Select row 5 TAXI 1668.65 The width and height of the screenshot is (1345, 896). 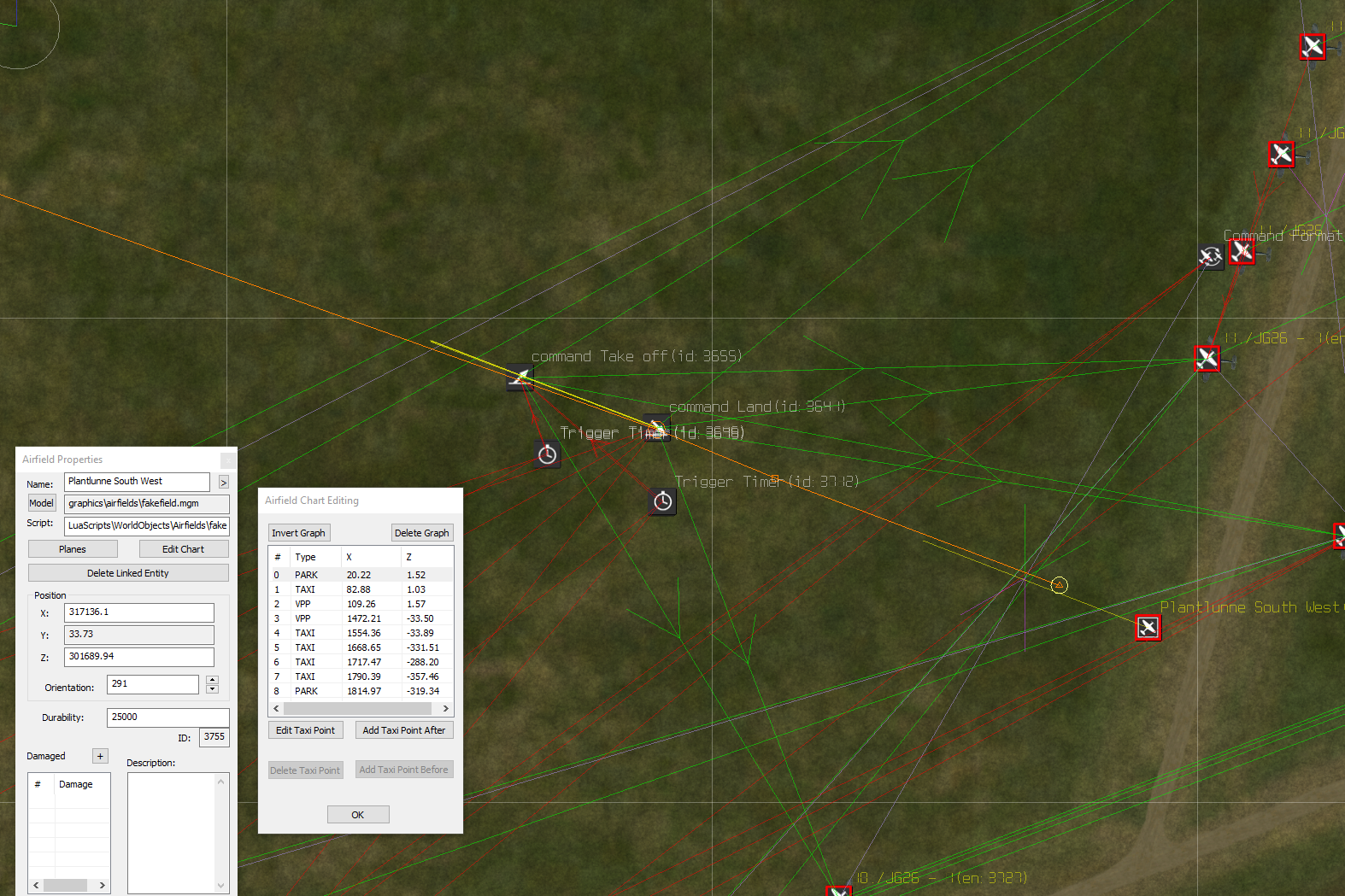point(361,647)
